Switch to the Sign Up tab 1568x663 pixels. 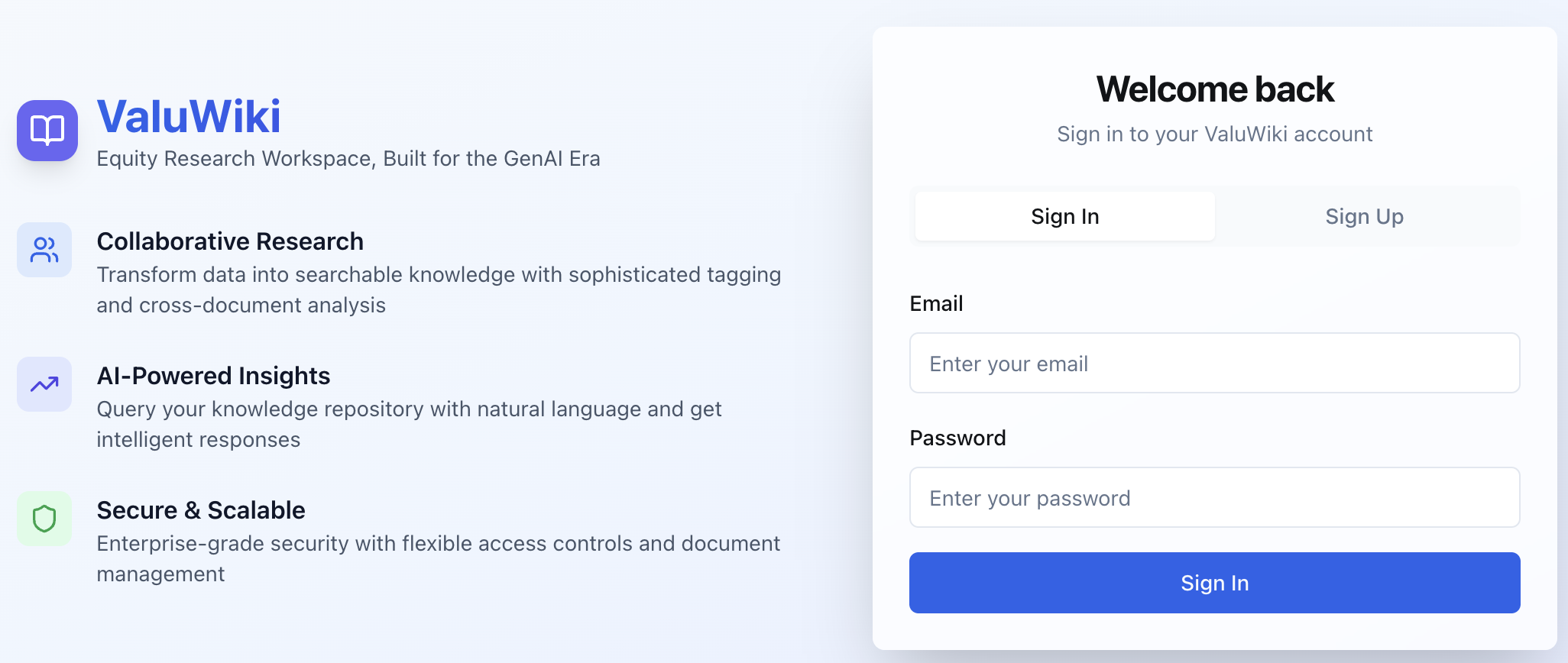coord(1365,216)
